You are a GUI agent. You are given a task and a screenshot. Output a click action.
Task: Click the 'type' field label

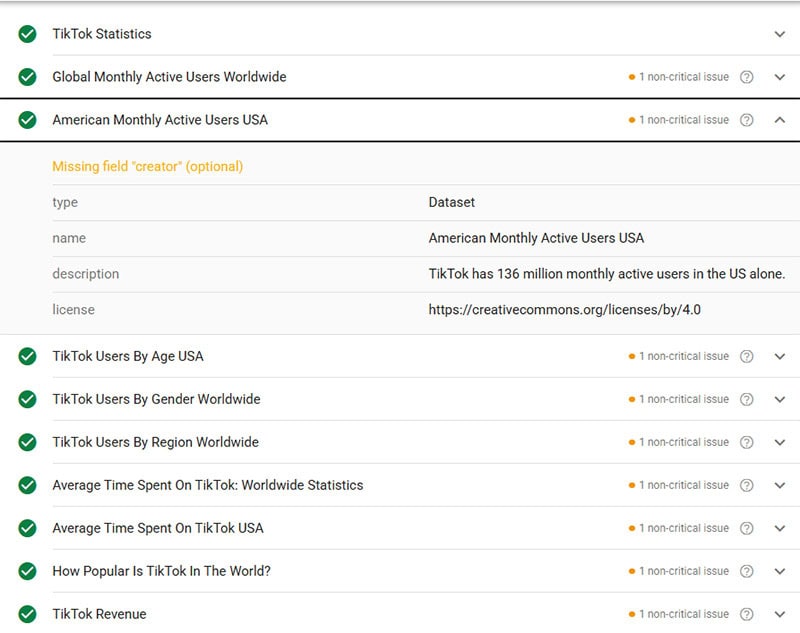coord(65,202)
